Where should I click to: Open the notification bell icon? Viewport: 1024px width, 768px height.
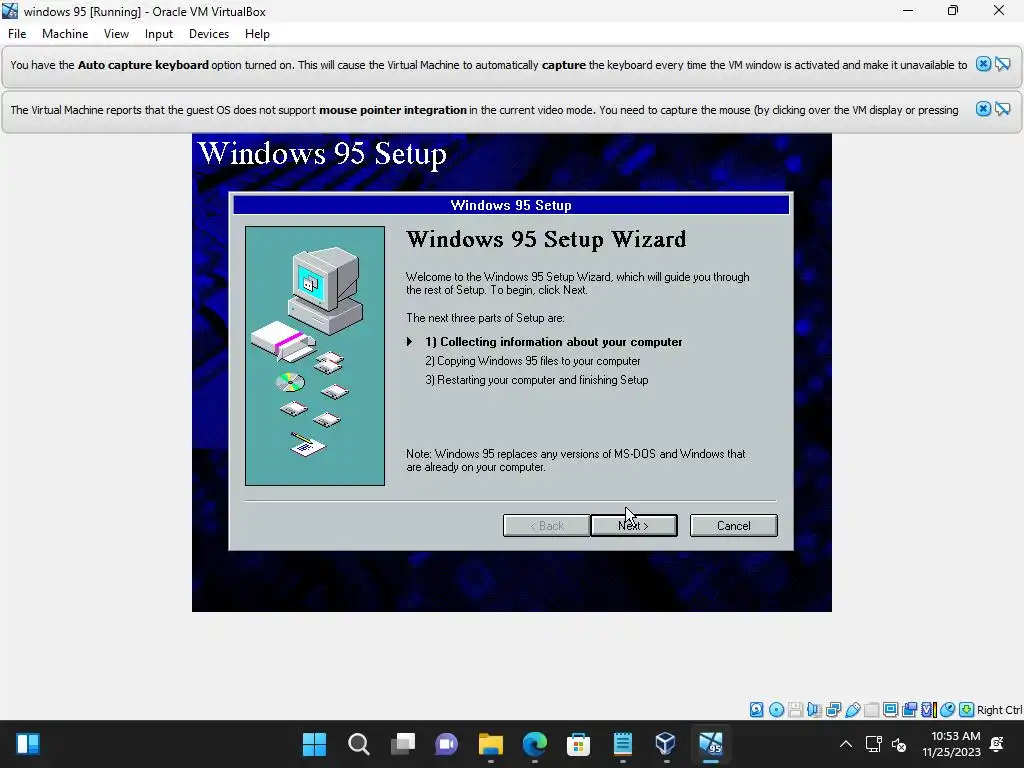click(x=997, y=744)
